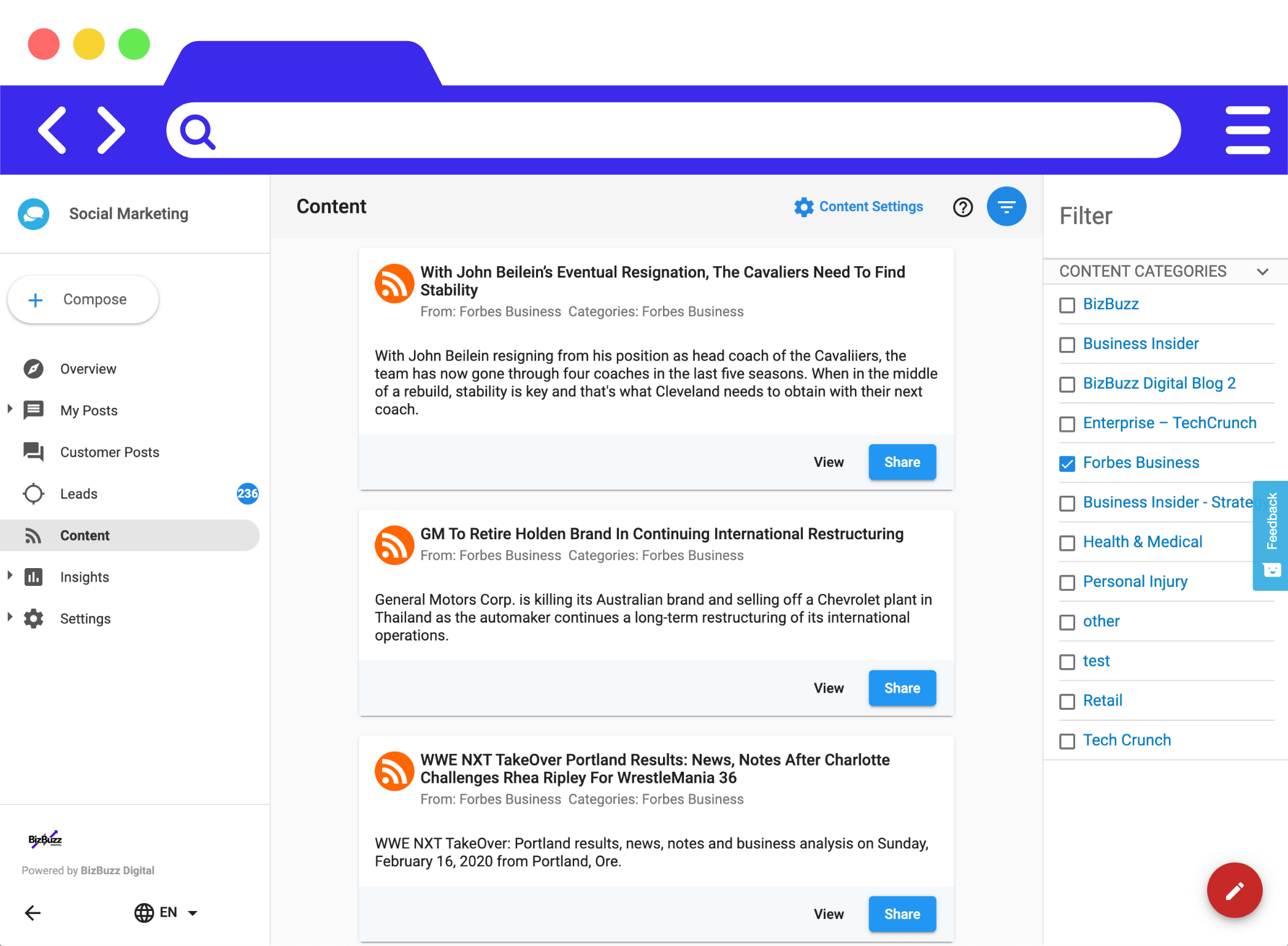The height and width of the screenshot is (946, 1288).
Task: Uncheck the Forbes Business checkbox
Action: click(1067, 464)
